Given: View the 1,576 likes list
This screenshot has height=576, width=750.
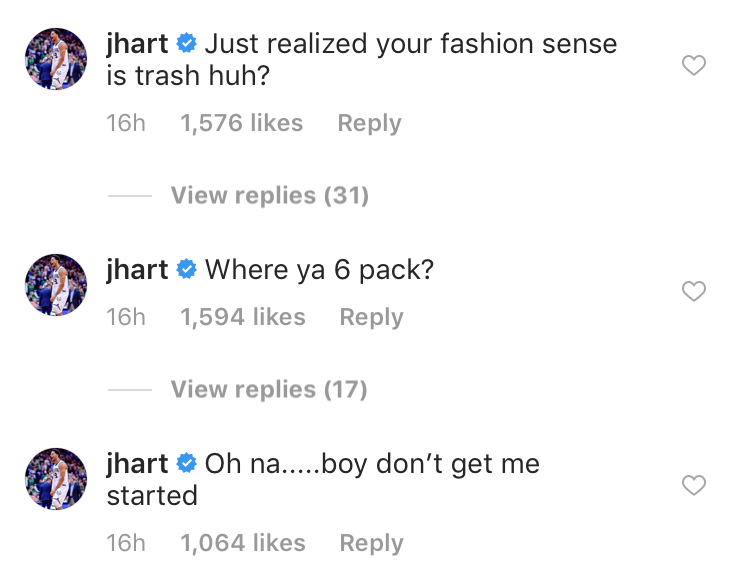Looking at the screenshot, I should pyautogui.click(x=242, y=123).
